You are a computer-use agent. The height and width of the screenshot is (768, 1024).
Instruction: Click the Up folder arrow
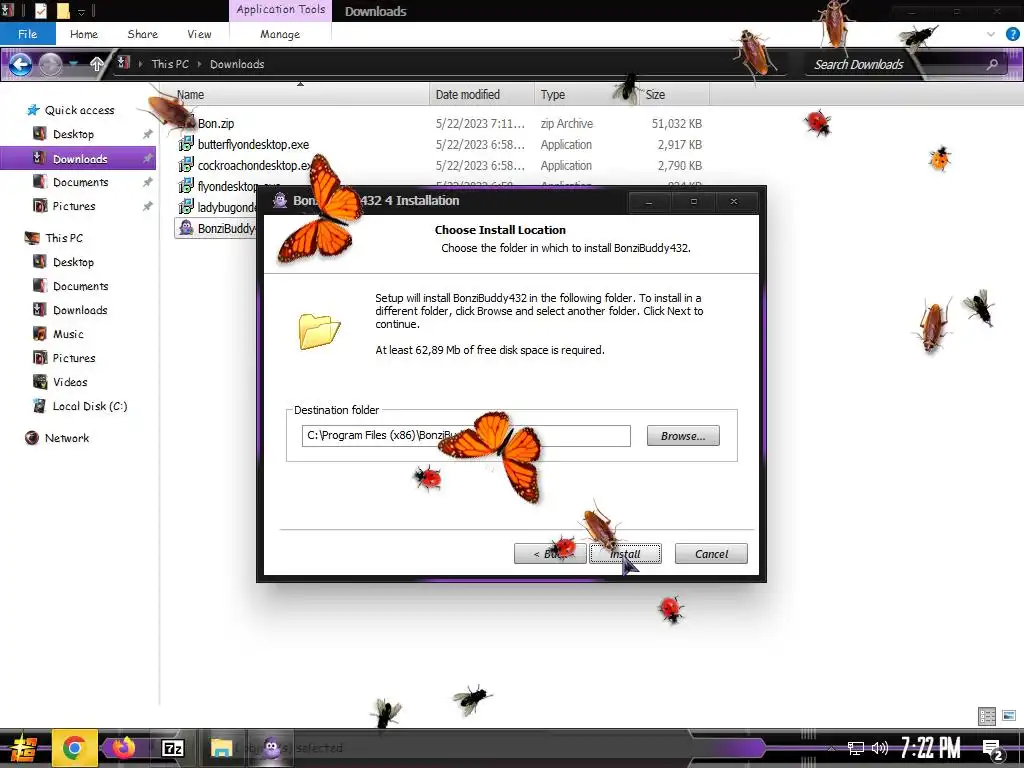pos(97,64)
